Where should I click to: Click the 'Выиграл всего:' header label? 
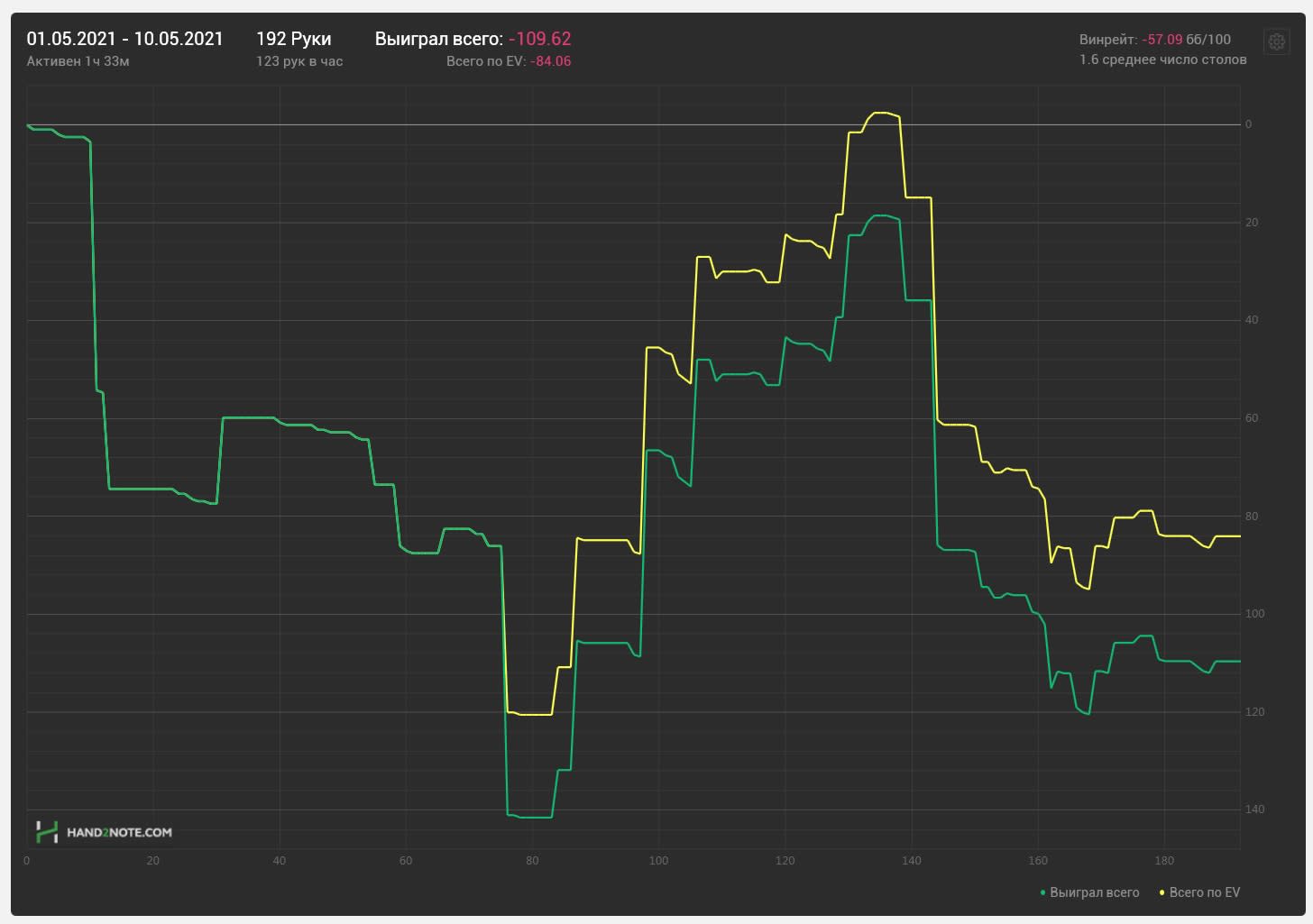[x=439, y=39]
